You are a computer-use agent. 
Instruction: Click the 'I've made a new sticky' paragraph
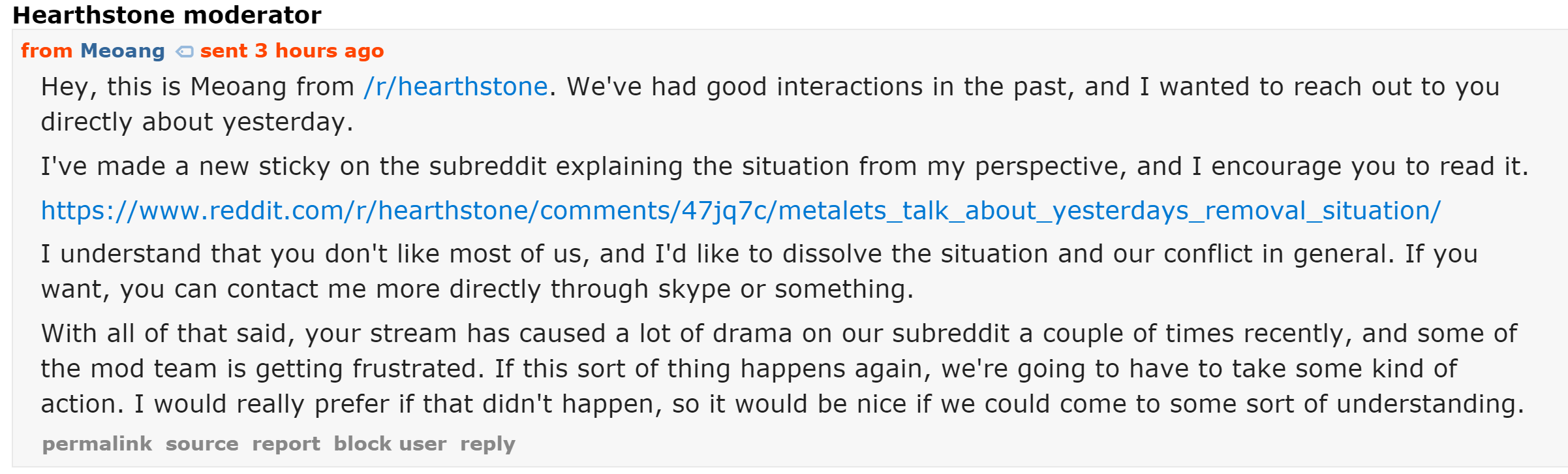tap(784, 166)
